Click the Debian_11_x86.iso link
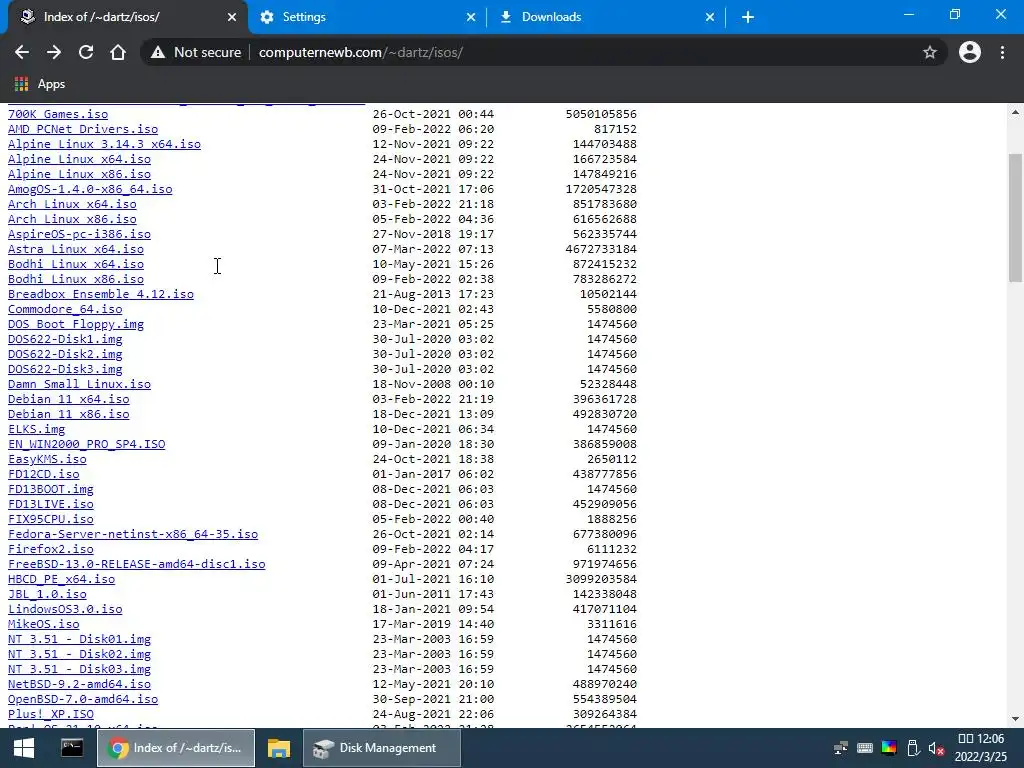Screen dimensions: 1024x768 tap(69, 415)
